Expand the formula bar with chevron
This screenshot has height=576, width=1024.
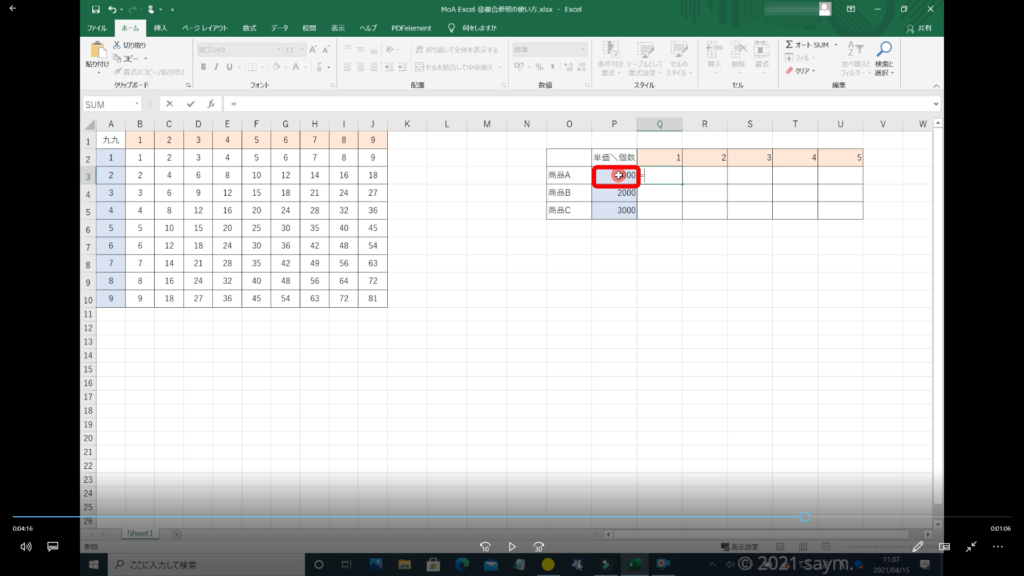click(936, 104)
